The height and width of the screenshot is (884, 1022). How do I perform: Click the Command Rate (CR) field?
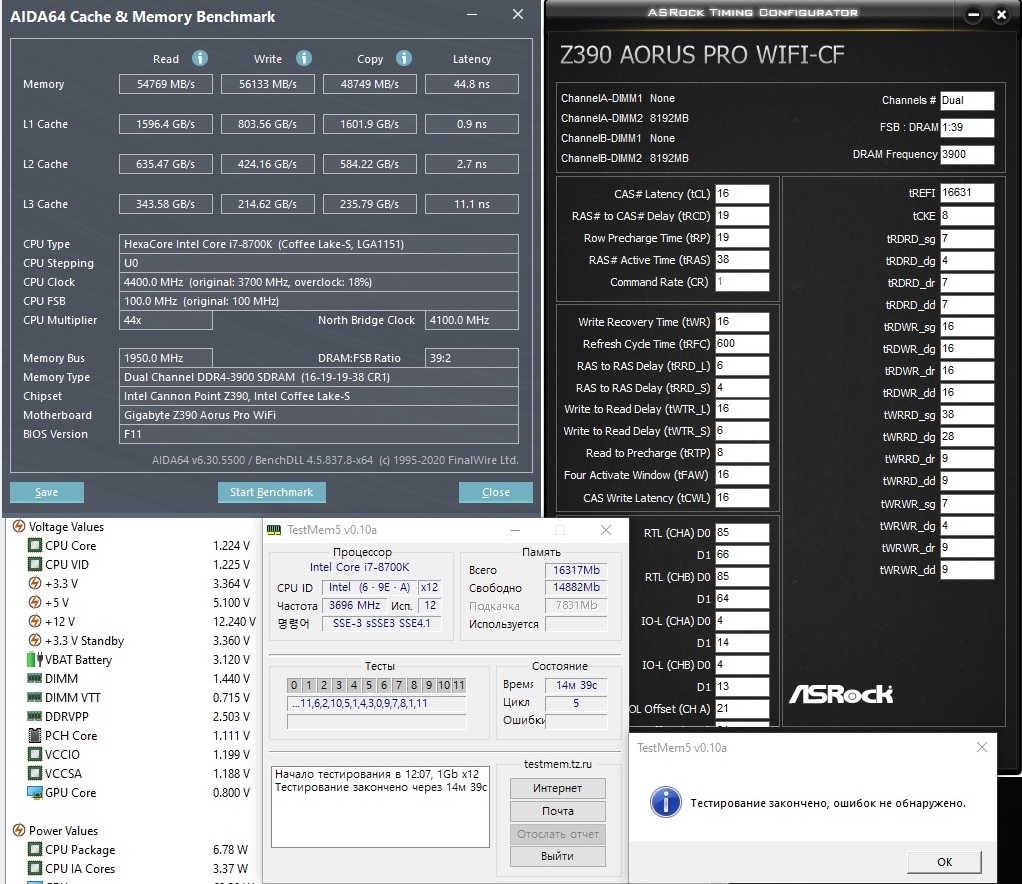click(x=742, y=282)
